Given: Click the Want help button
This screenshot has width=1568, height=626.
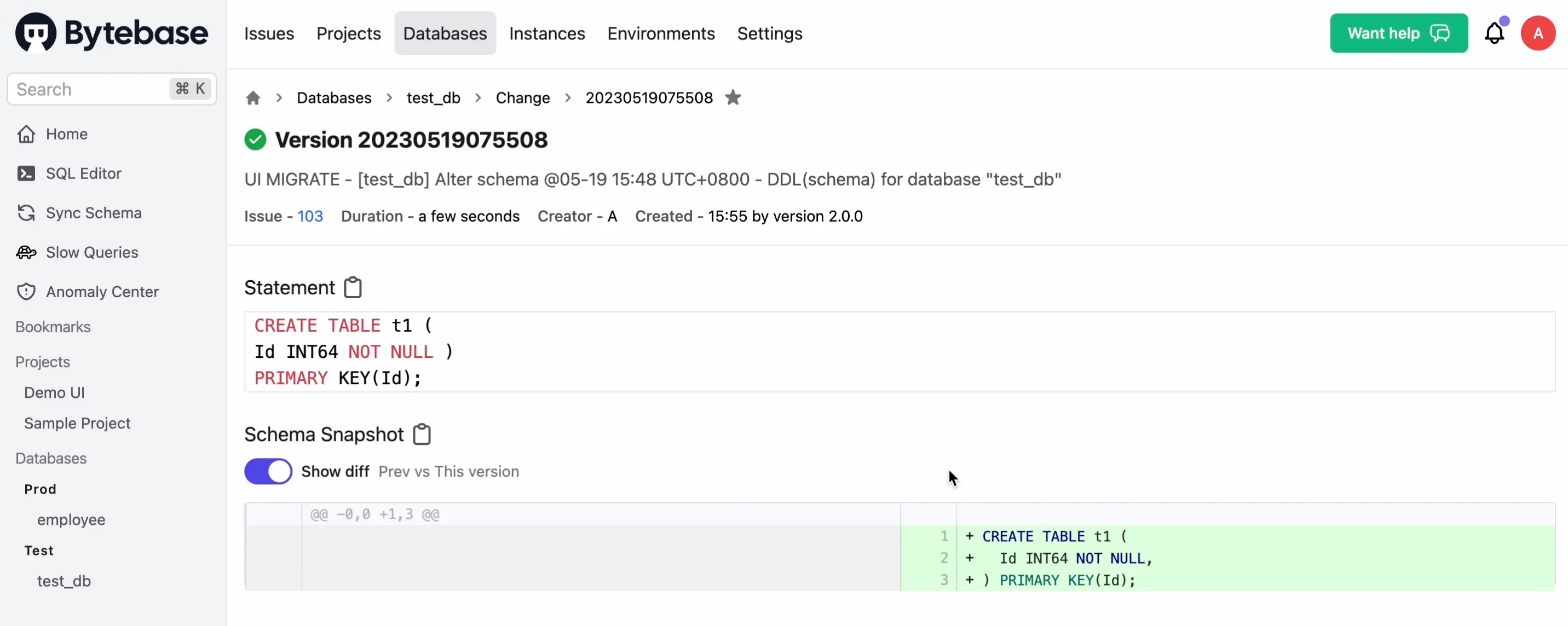Looking at the screenshot, I should pyautogui.click(x=1399, y=33).
